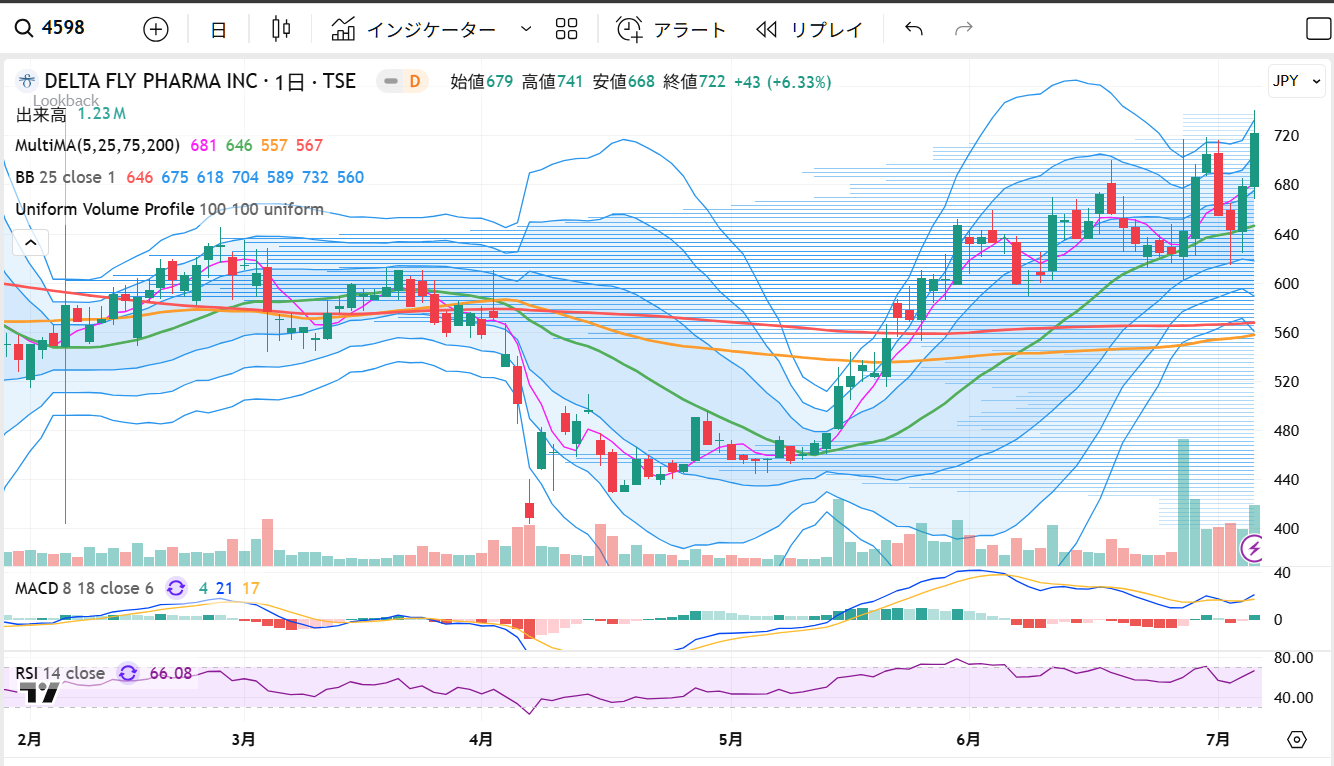Viewport: 1334px width, 766px height.
Task: Redo chart action arrow
Action: [964, 29]
